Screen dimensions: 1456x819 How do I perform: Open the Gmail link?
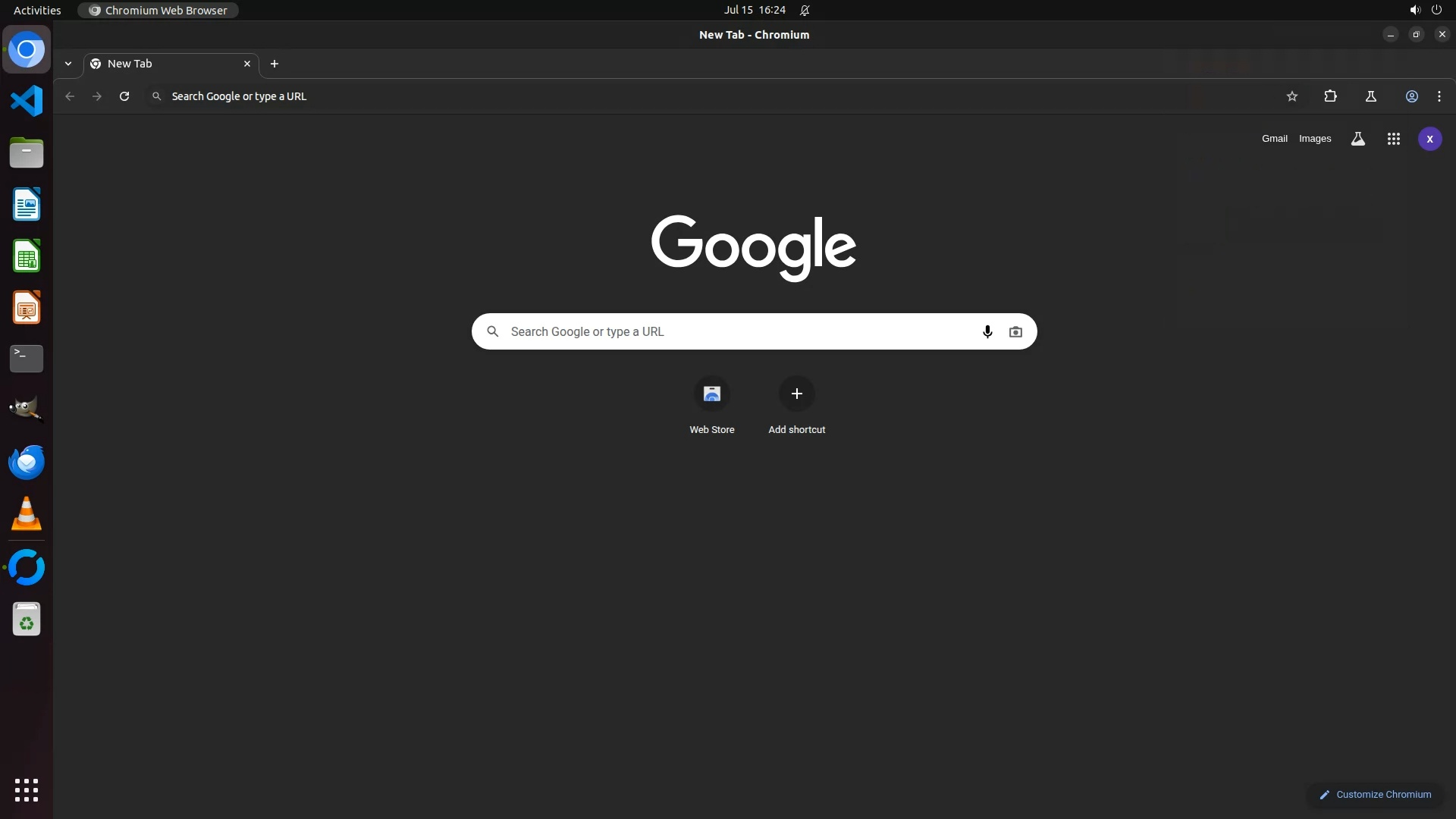[x=1274, y=139]
